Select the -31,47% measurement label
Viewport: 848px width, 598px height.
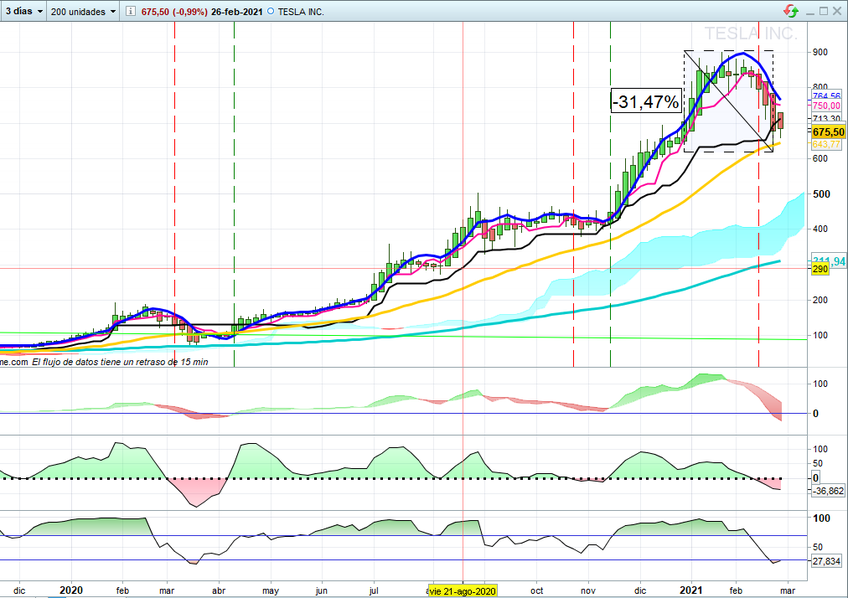(646, 101)
